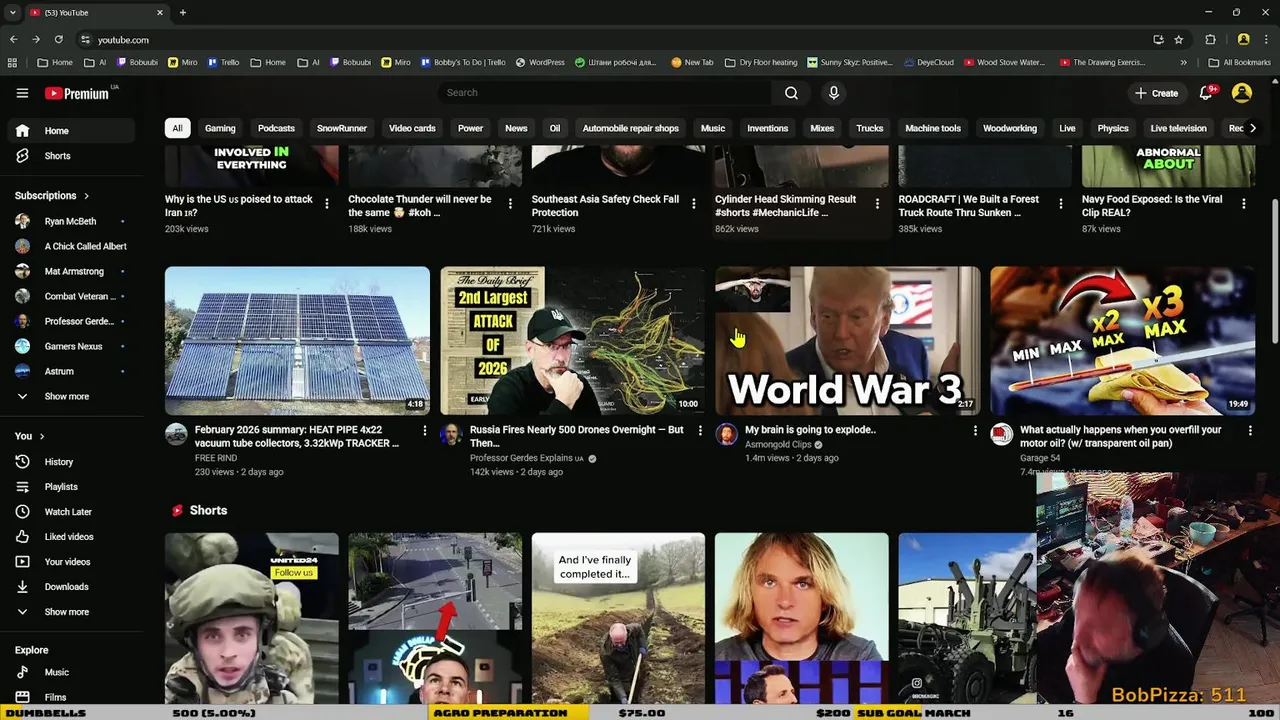This screenshot has width=1280, height=720.
Task: Open History in the sidebar
Action: coord(70,462)
